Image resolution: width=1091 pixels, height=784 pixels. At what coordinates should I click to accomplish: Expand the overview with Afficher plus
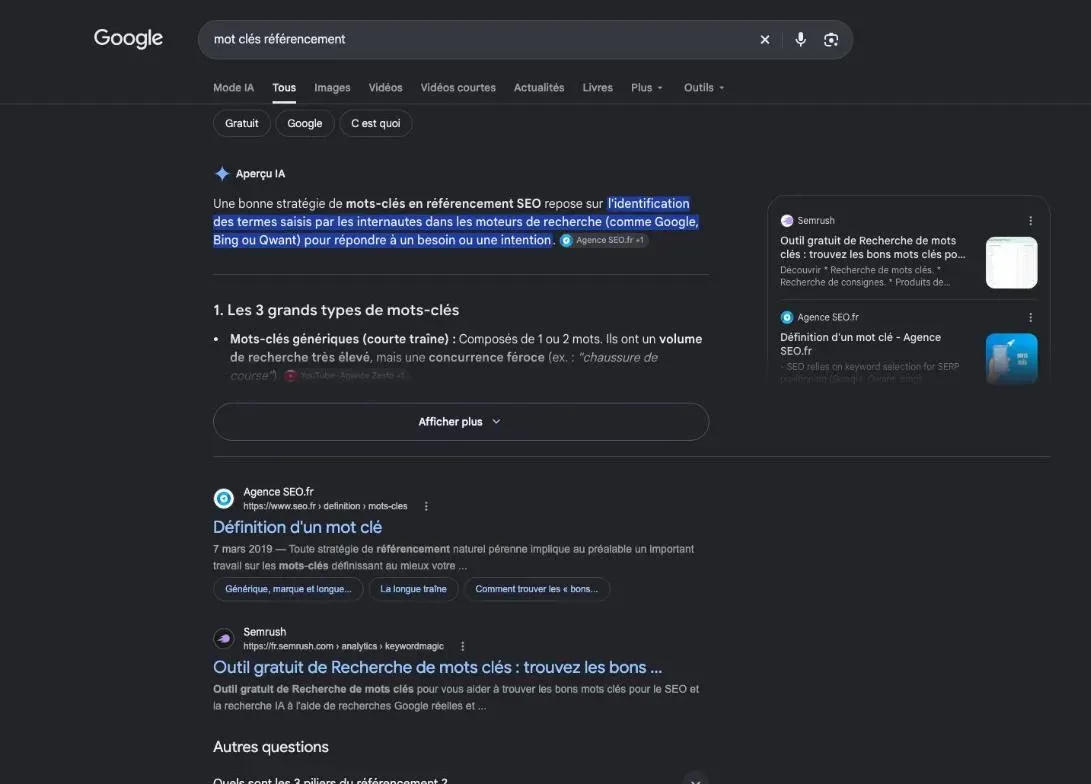pyautogui.click(x=461, y=422)
